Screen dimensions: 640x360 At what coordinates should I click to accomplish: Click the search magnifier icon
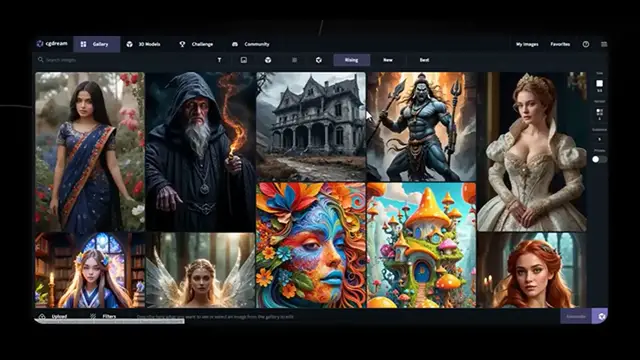pyautogui.click(x=40, y=60)
